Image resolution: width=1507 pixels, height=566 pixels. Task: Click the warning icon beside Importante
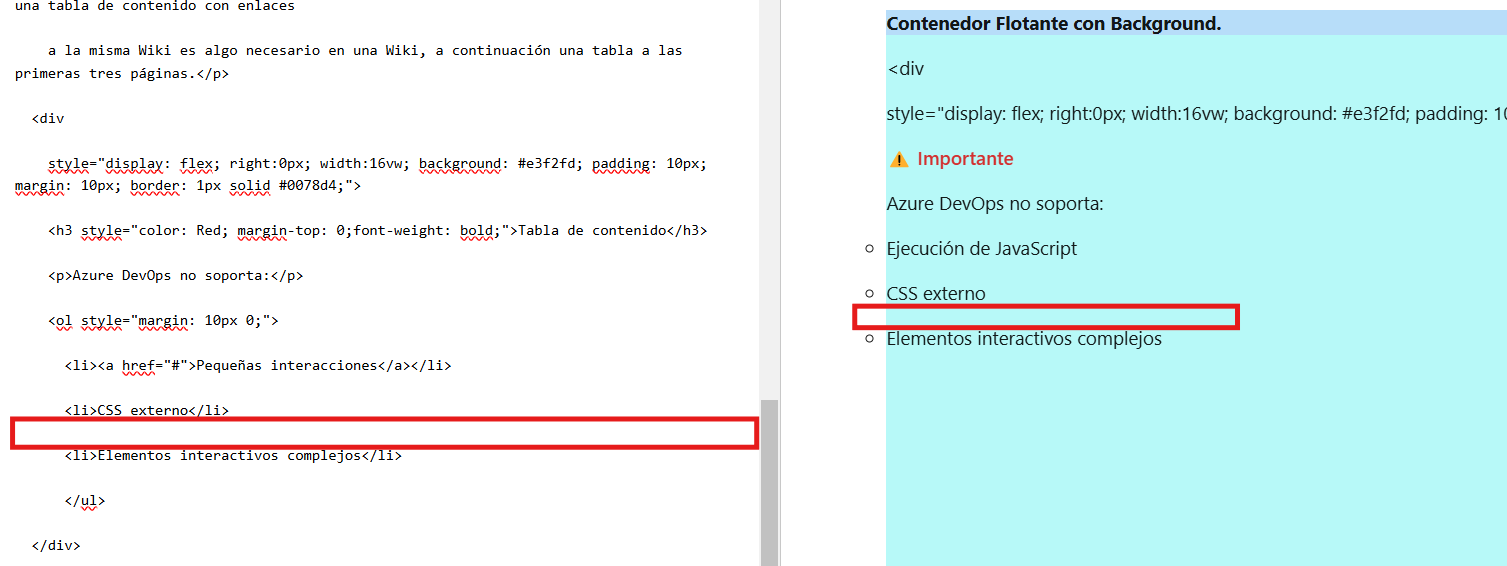click(x=899, y=159)
